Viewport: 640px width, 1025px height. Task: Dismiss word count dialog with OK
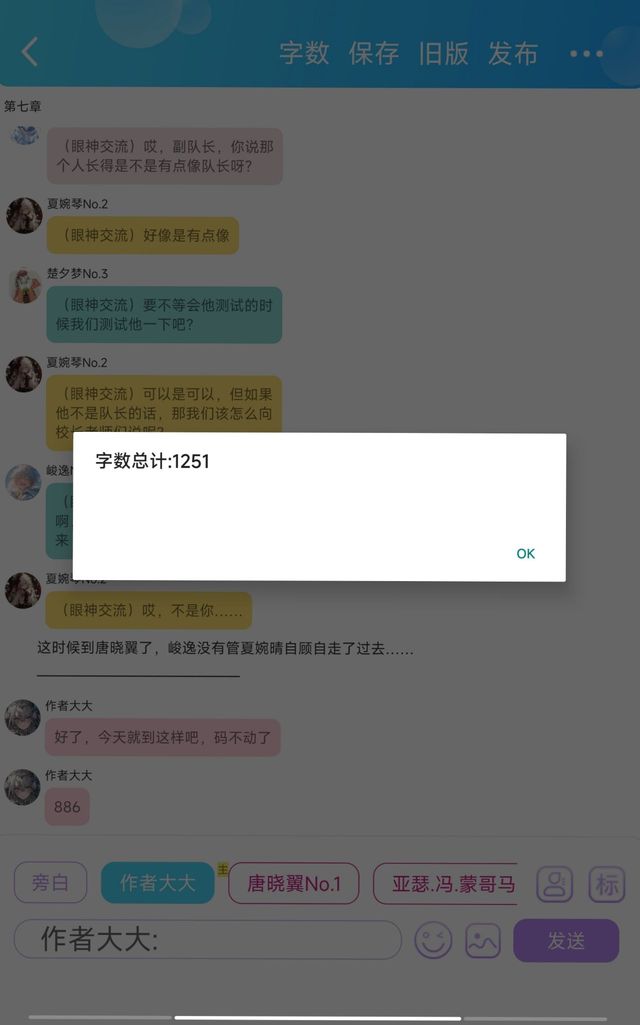tap(526, 554)
